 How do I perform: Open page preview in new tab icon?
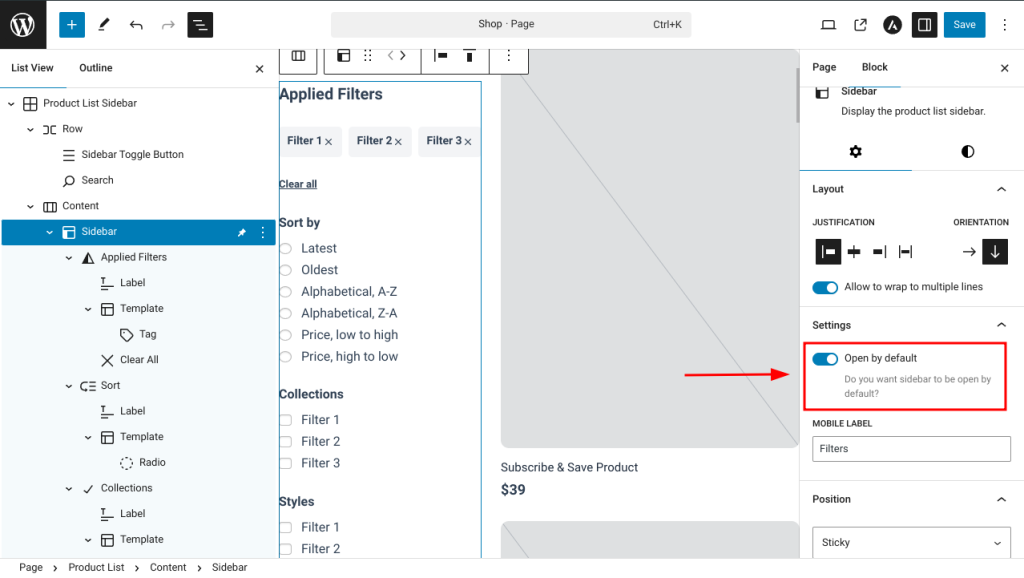pyautogui.click(x=860, y=25)
